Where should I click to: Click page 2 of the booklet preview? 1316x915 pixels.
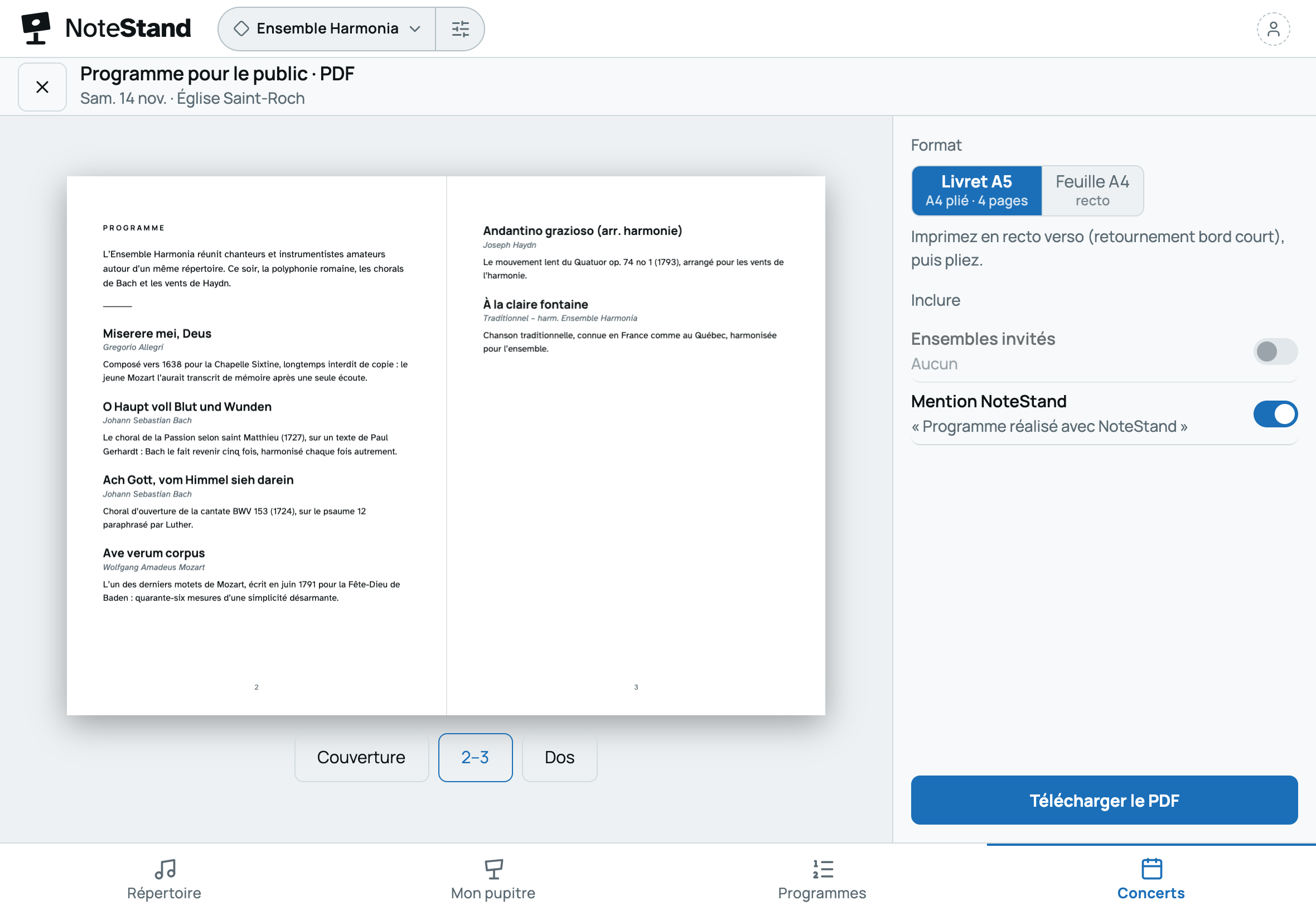coord(257,445)
